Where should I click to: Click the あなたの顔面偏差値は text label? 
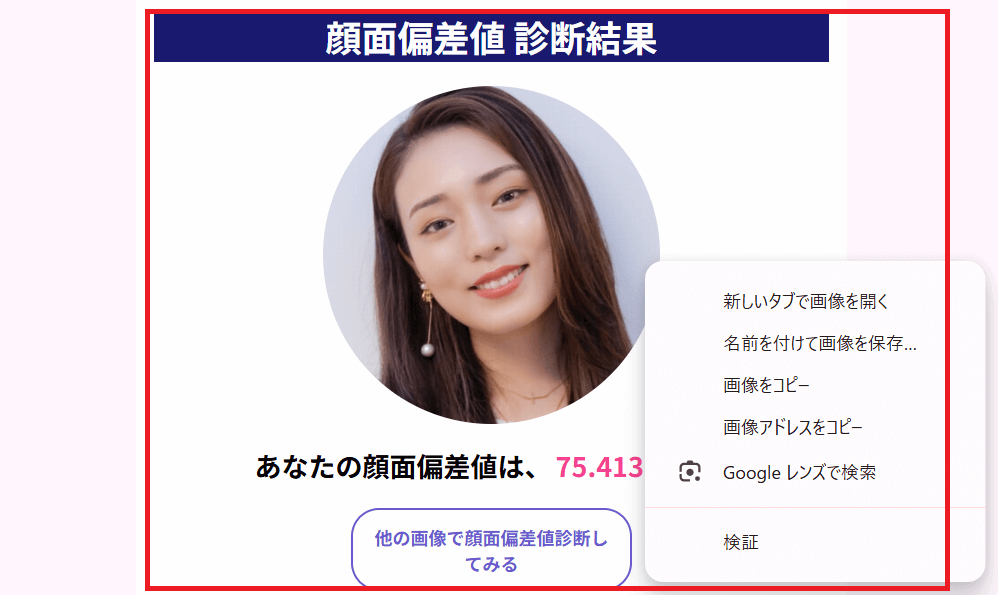(x=398, y=467)
